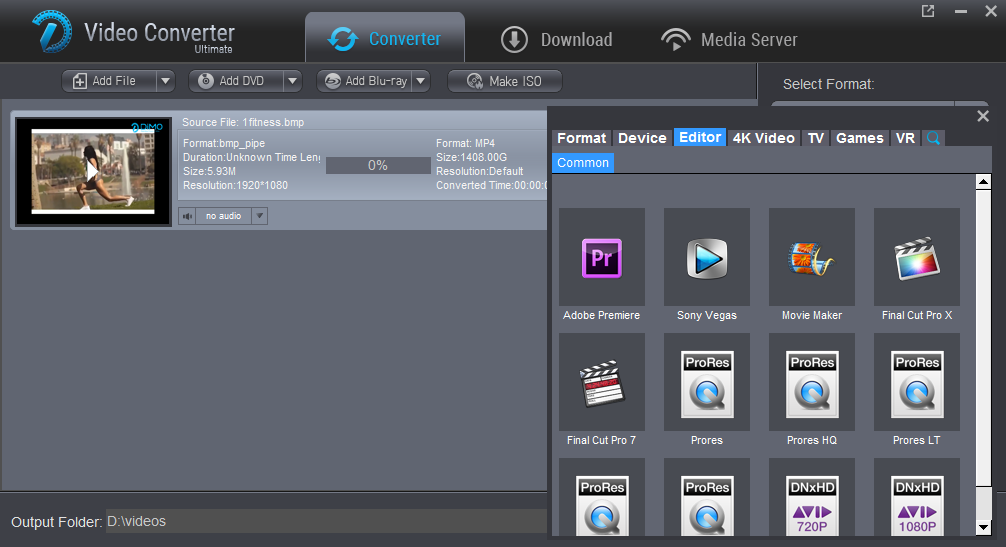Click the Resolution:1920*1080 text
The image size is (1006, 547).
tap(235, 185)
